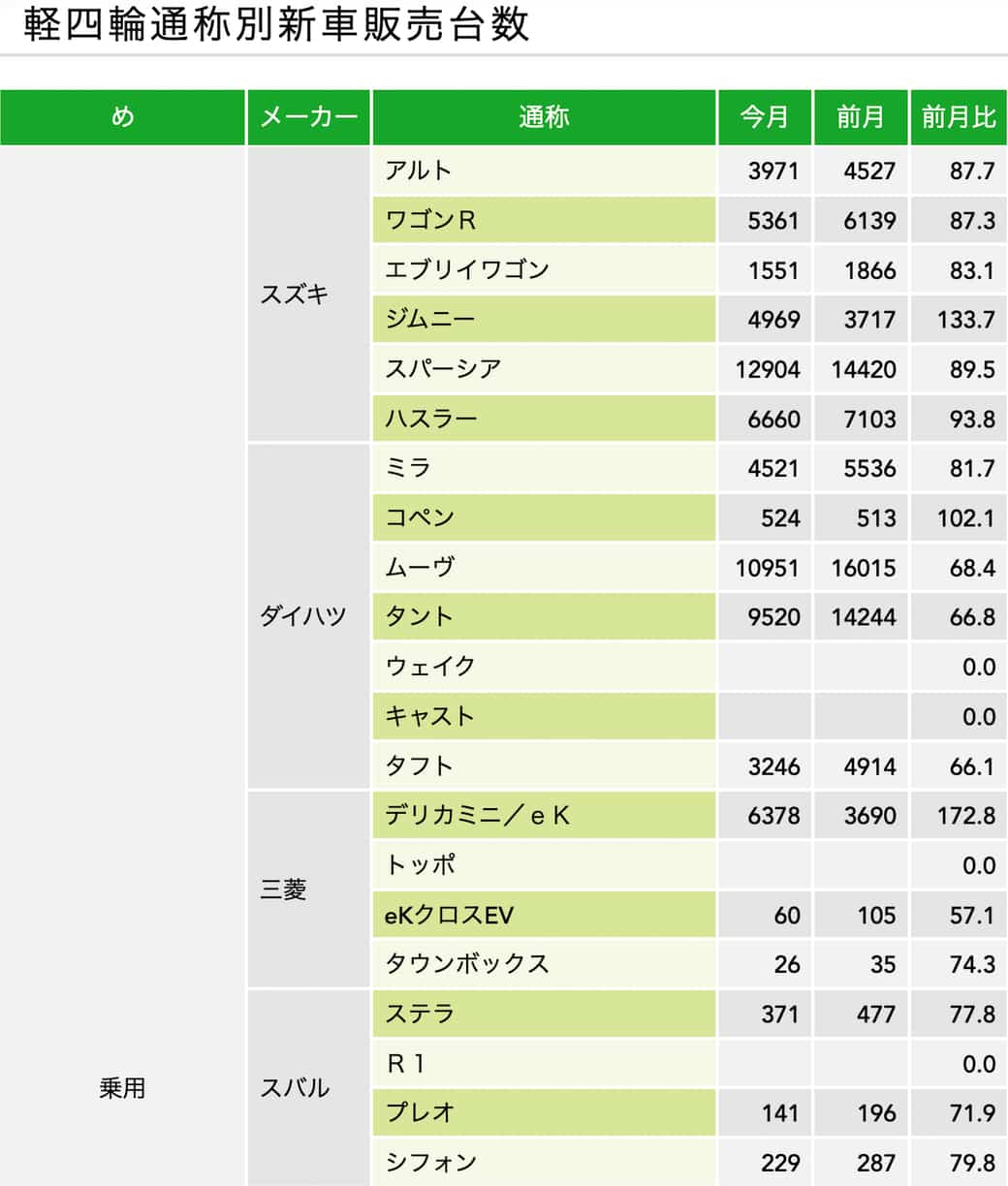This screenshot has width=1008, height=1186.
Task: Click the 今月 column header
Action: (x=765, y=117)
